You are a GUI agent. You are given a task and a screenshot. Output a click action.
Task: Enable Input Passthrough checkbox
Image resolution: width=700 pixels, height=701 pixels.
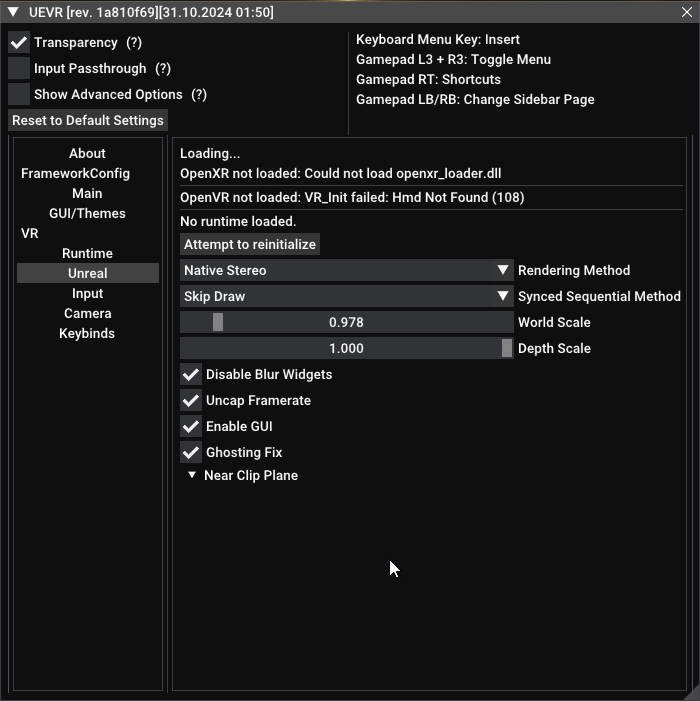[19, 68]
